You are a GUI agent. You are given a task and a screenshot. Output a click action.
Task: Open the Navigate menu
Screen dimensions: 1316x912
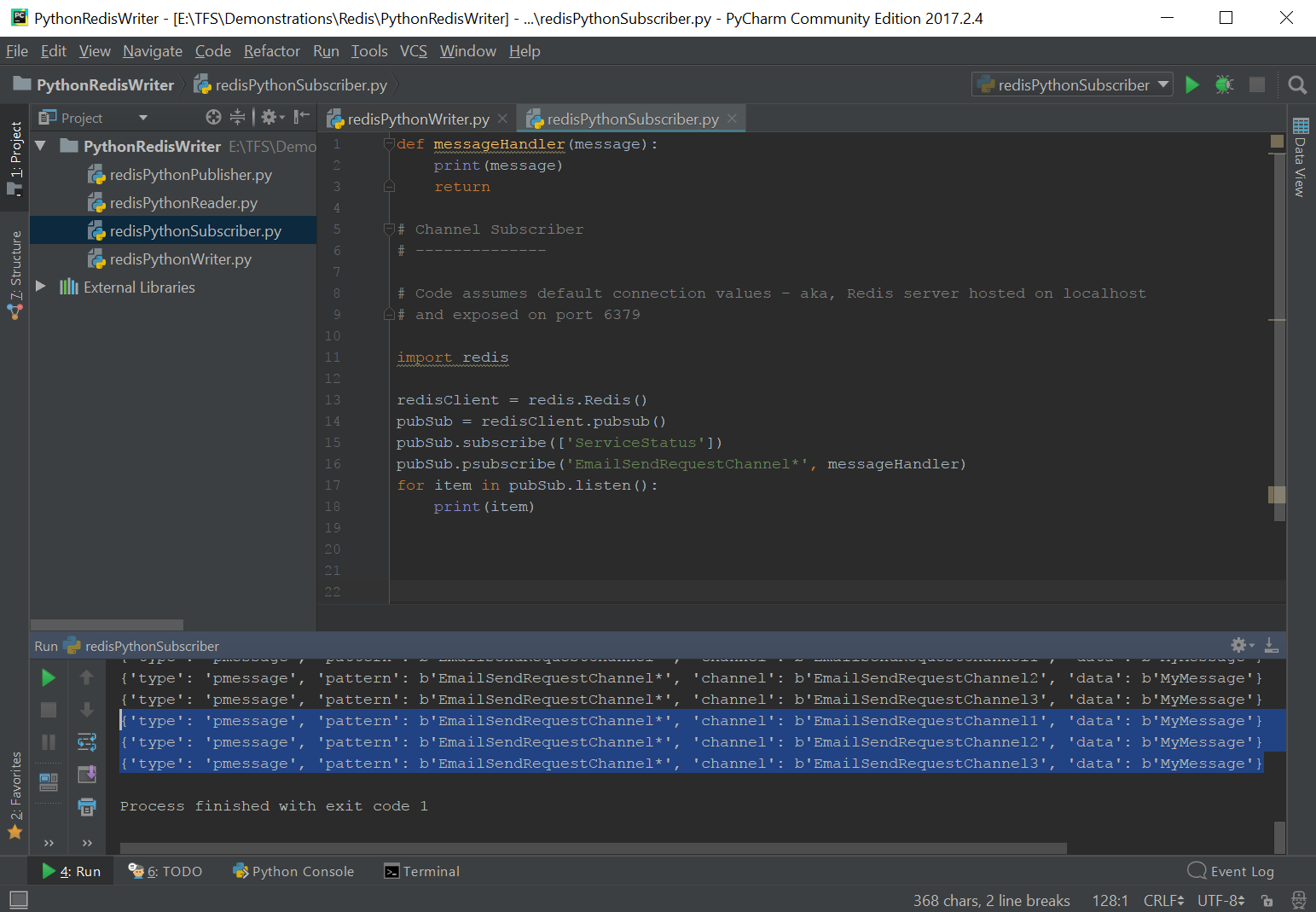point(153,51)
